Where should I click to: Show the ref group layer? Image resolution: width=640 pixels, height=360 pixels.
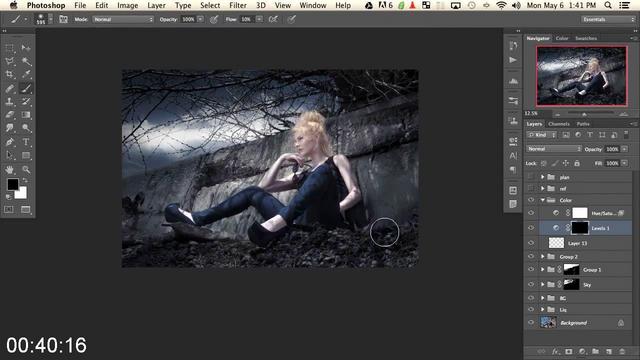pos(531,188)
